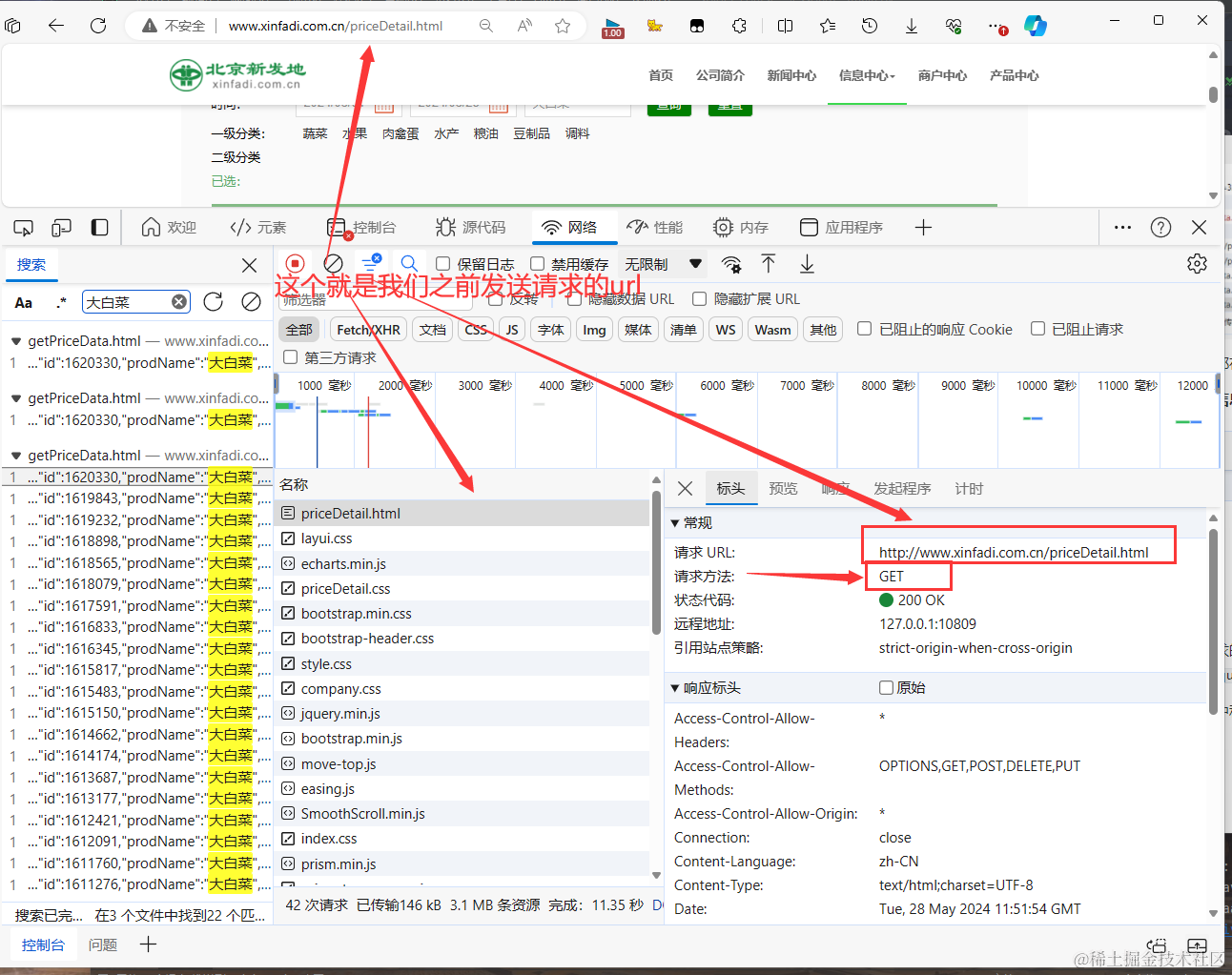Open the read aloud icon in the address bar
1232x975 pixels.
coord(524,26)
